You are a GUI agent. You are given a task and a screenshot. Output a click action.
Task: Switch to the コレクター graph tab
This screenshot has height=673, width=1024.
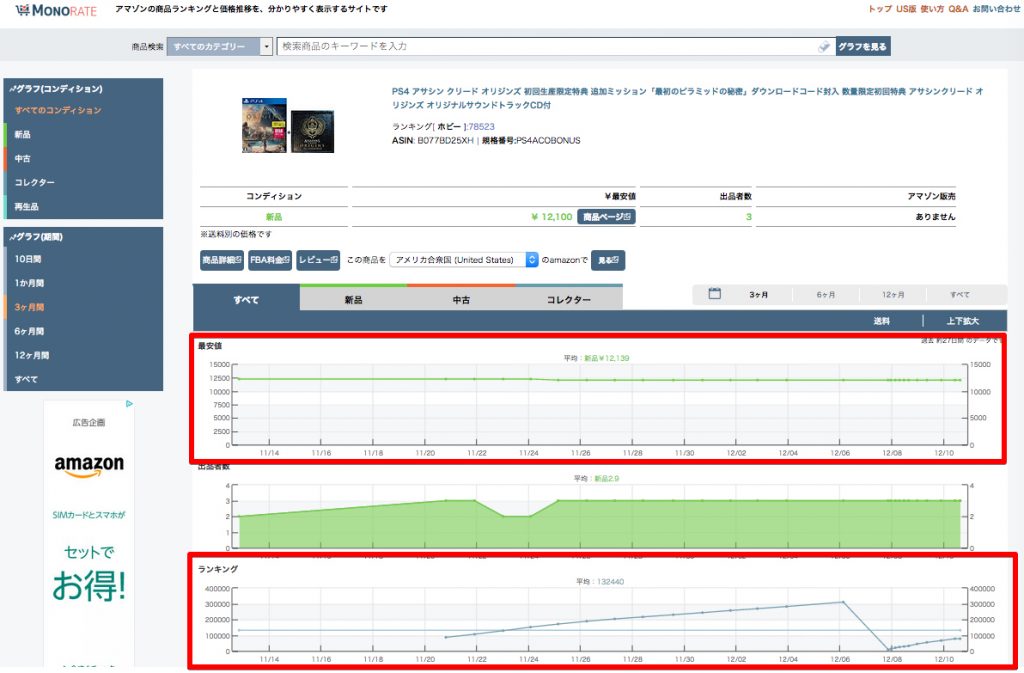coord(569,300)
